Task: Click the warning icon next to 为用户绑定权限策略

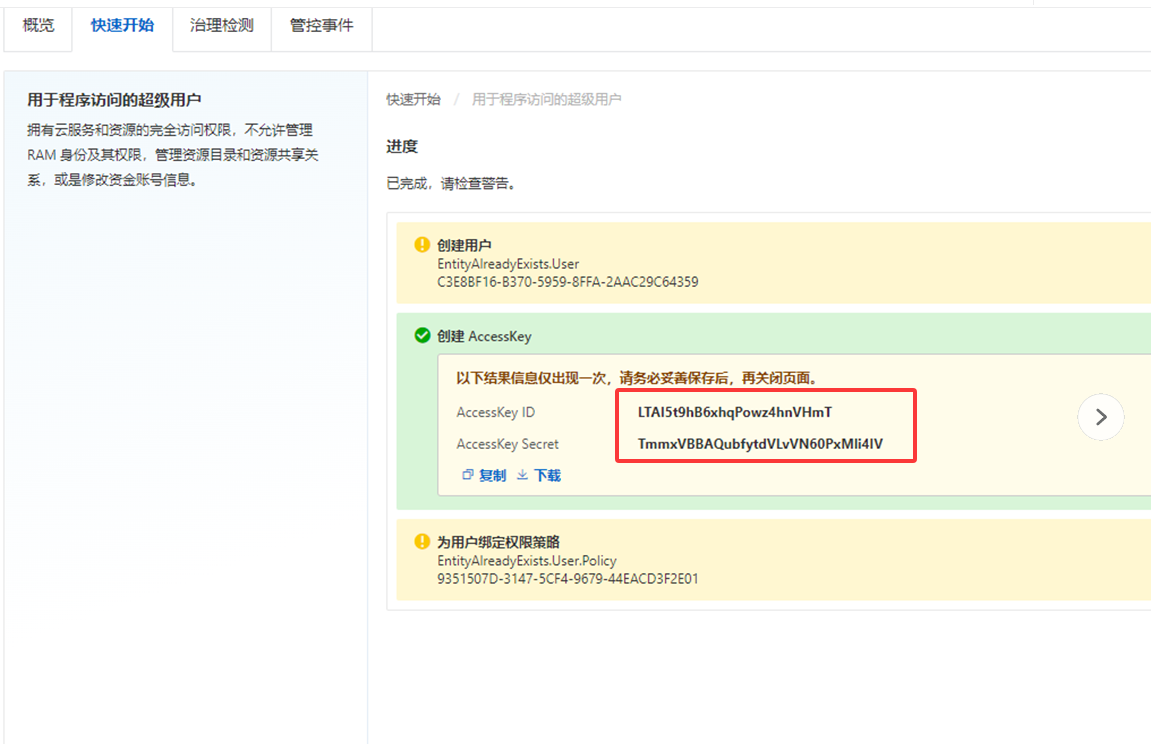Action: [x=422, y=541]
